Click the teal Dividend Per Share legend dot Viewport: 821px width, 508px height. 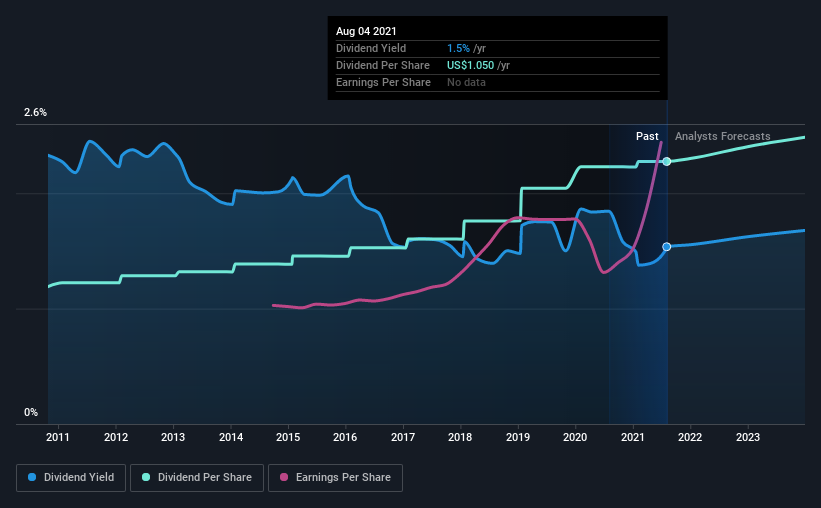(146, 477)
